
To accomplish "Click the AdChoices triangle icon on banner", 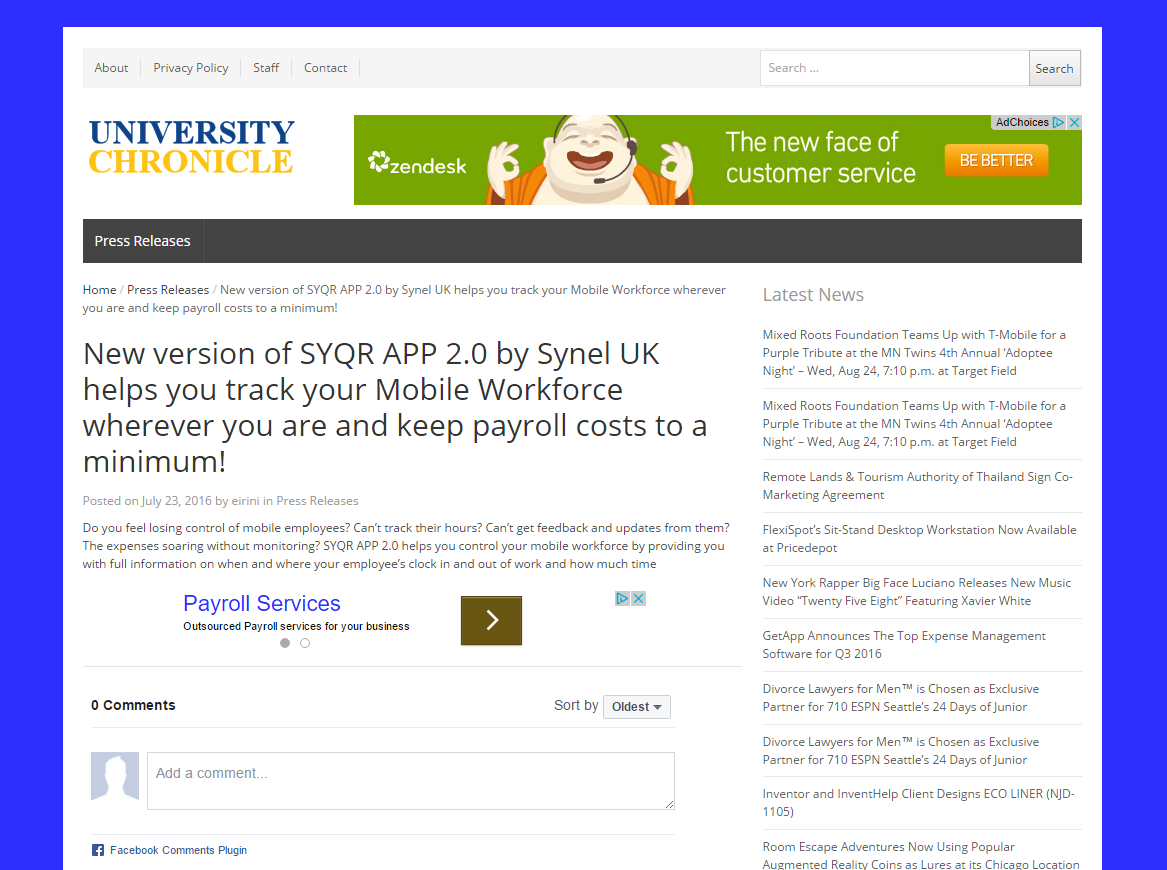I will click(1058, 122).
